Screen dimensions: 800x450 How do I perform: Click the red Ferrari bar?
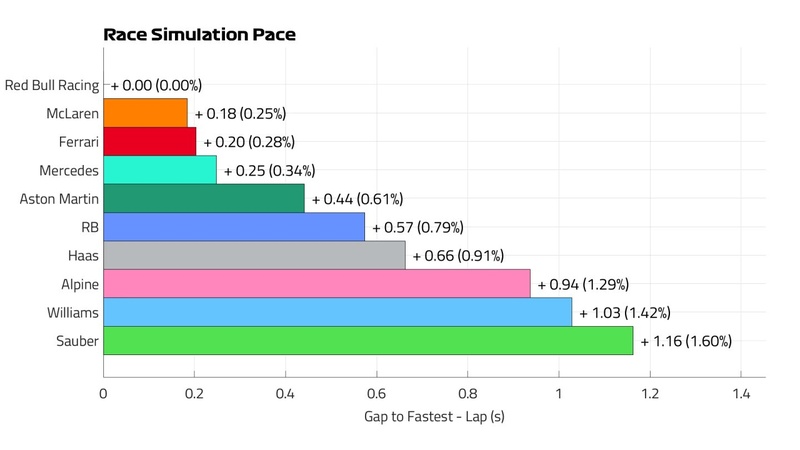point(150,142)
